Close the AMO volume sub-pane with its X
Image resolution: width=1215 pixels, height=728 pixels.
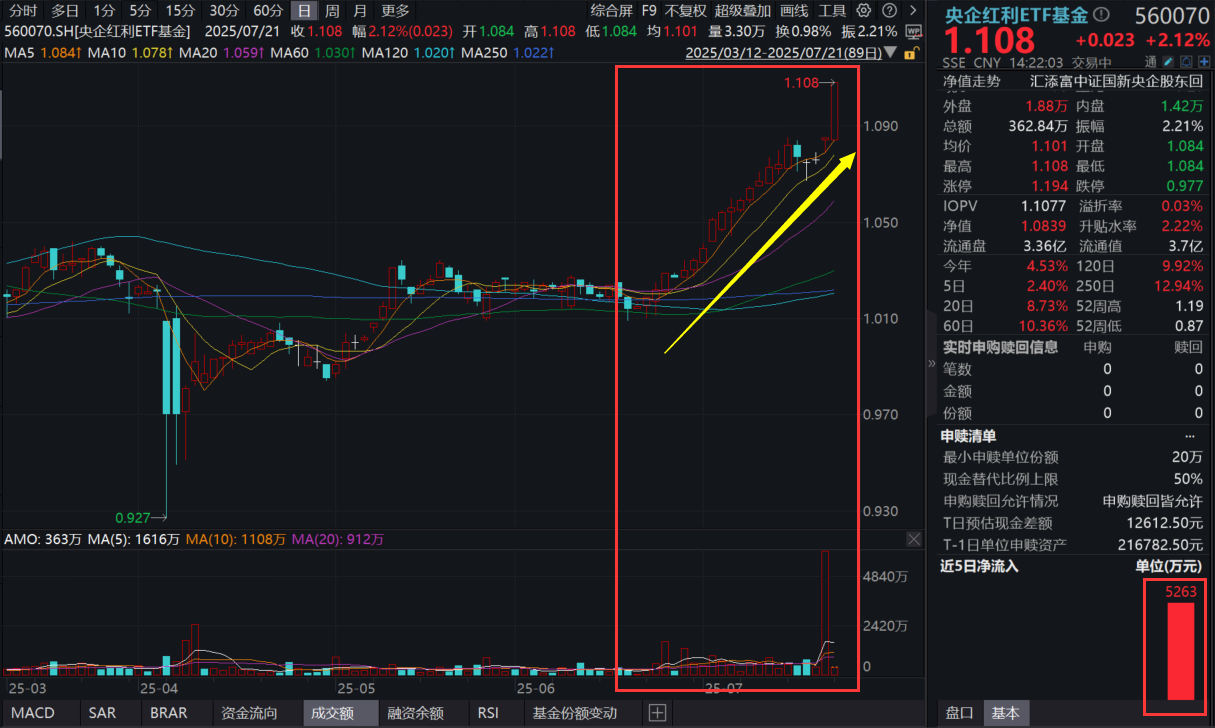(913, 539)
